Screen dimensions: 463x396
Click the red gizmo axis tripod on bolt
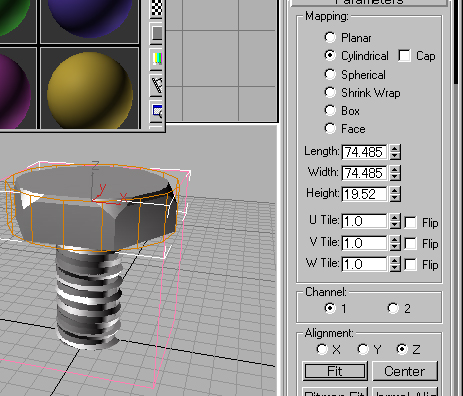109,195
